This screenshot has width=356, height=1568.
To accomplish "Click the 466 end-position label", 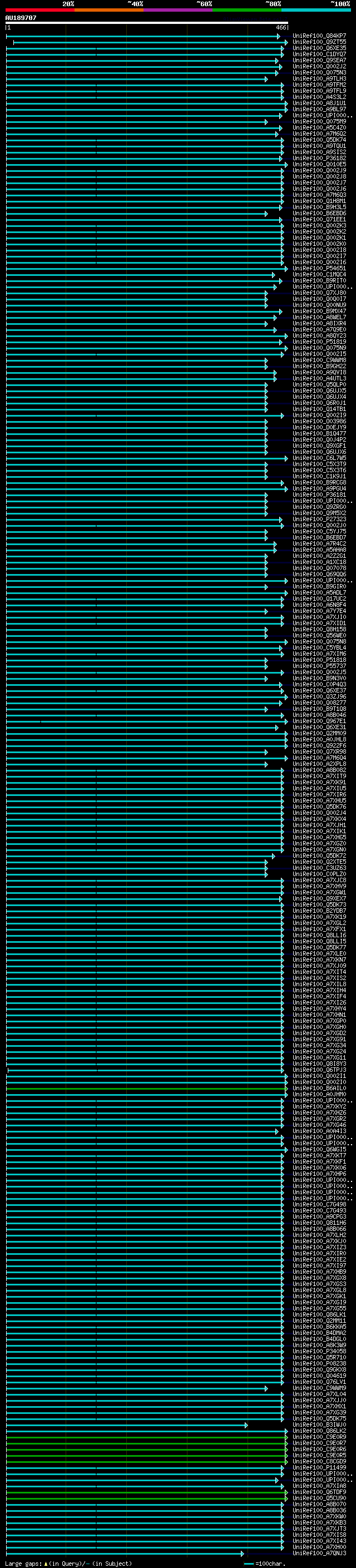I will click(x=280, y=27).
